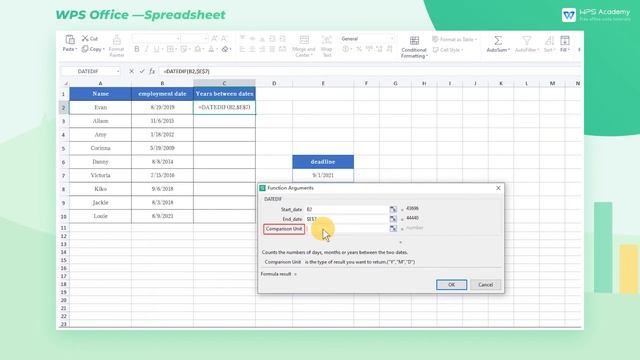Open the General number format dropdown

click(391, 38)
